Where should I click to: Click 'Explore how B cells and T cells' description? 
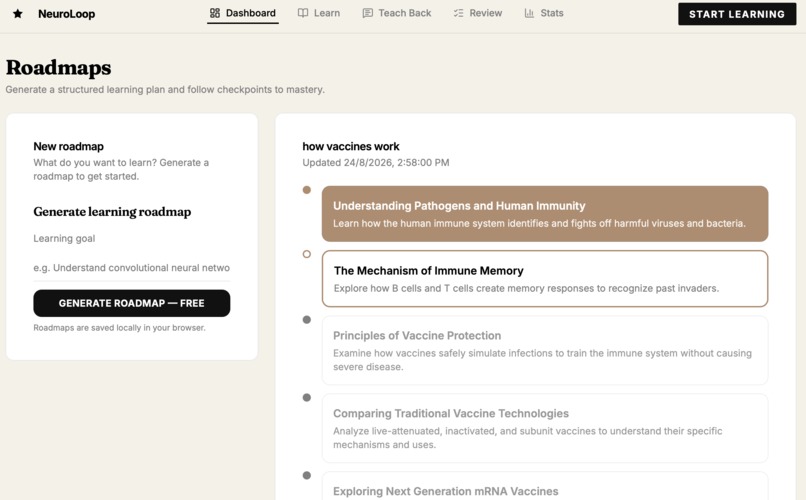pos(526,288)
